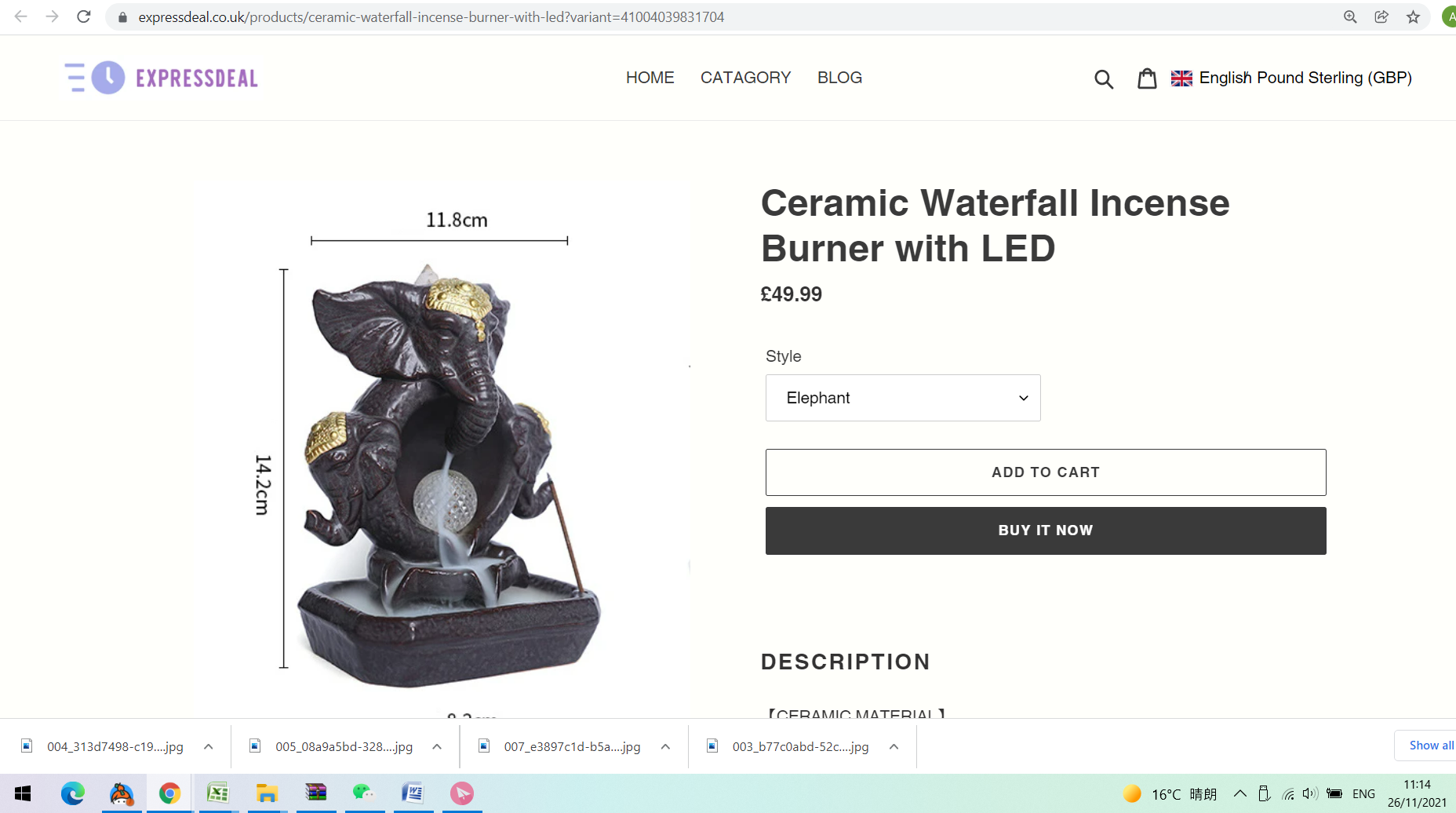1456x813 pixels.
Task: Expand options for 004_313d7498 download
Action: click(x=208, y=747)
